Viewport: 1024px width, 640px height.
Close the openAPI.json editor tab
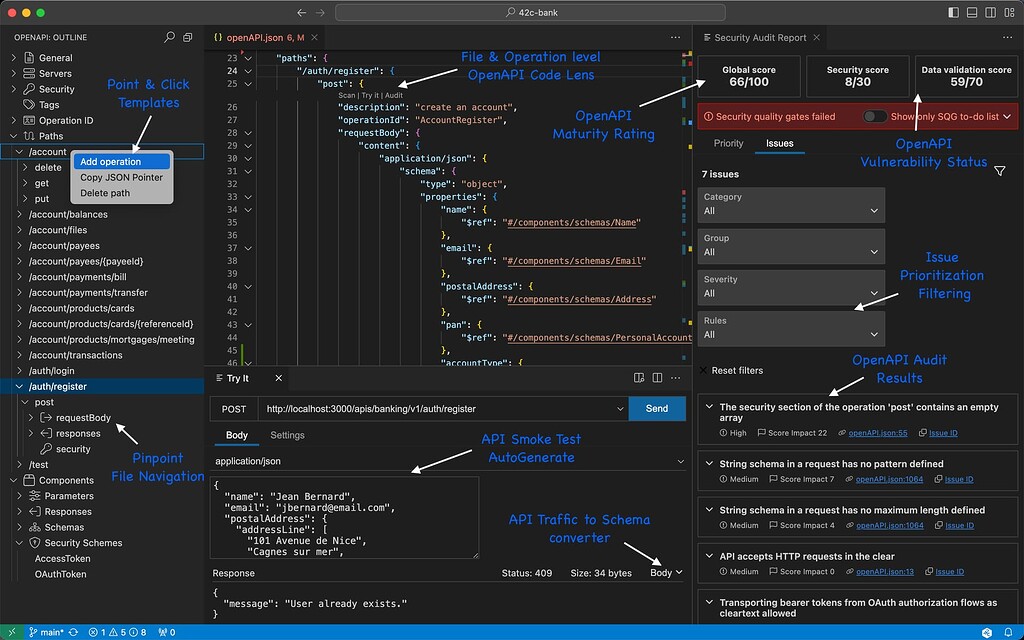tap(314, 38)
